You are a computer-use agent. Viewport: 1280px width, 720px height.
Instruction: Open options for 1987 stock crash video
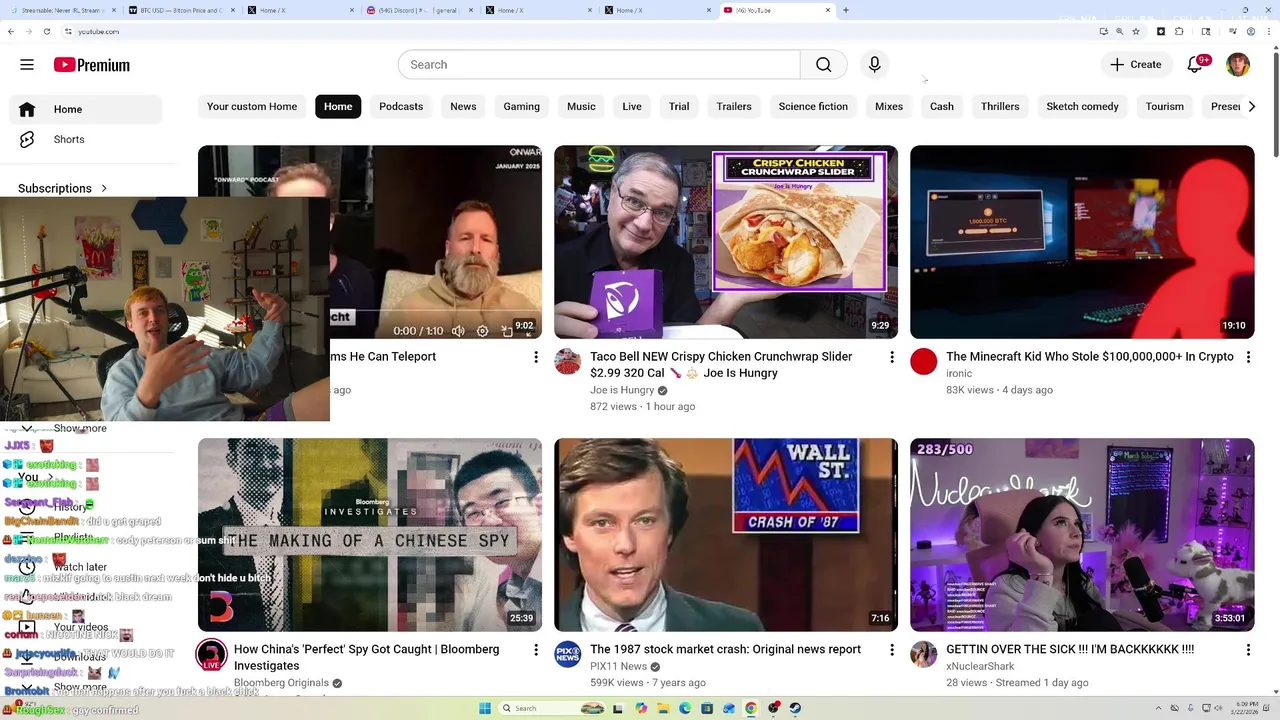point(892,650)
